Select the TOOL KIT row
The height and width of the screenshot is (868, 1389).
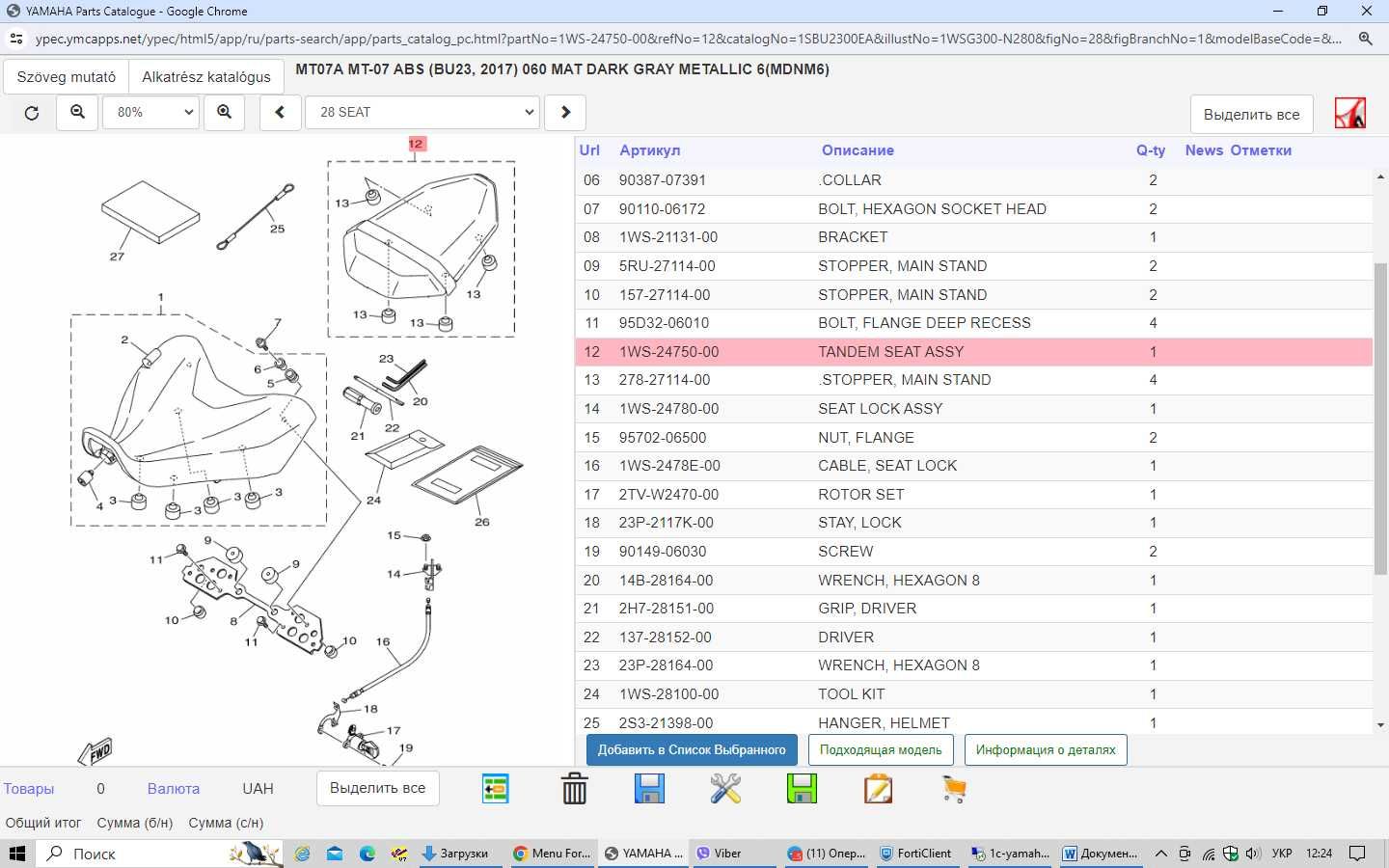(x=973, y=694)
